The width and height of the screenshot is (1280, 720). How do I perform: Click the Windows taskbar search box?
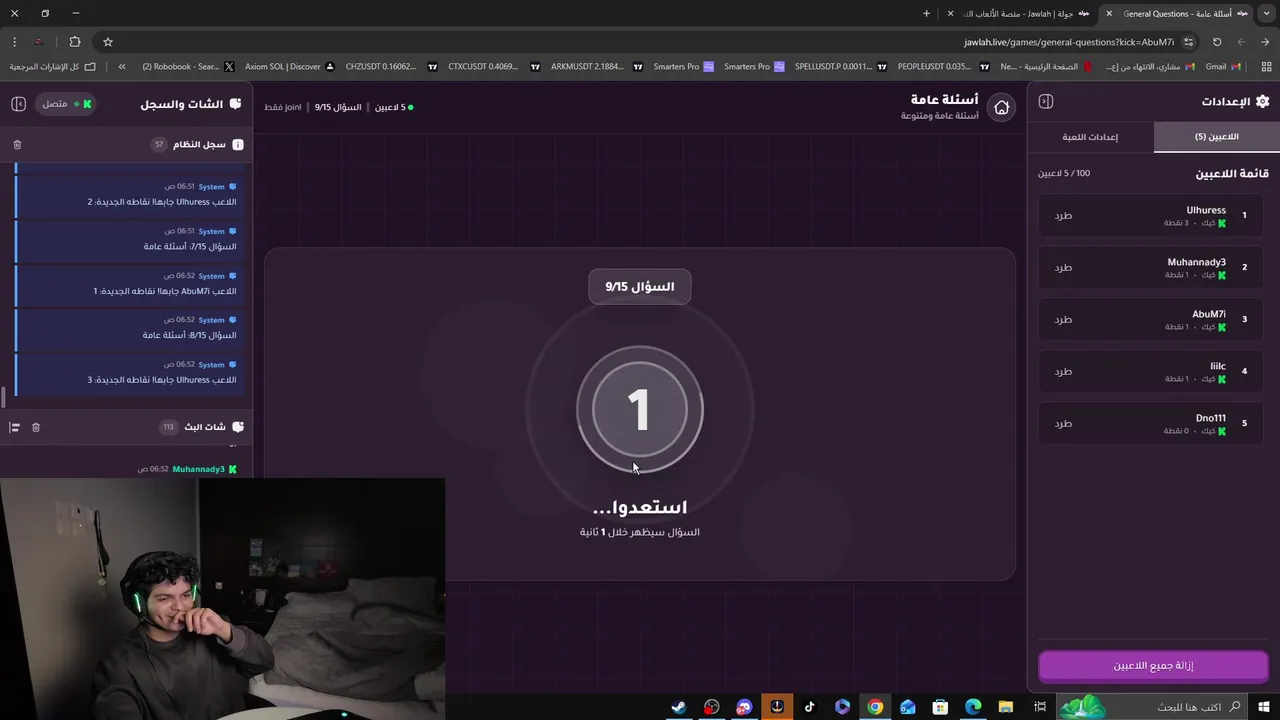[1150, 707]
